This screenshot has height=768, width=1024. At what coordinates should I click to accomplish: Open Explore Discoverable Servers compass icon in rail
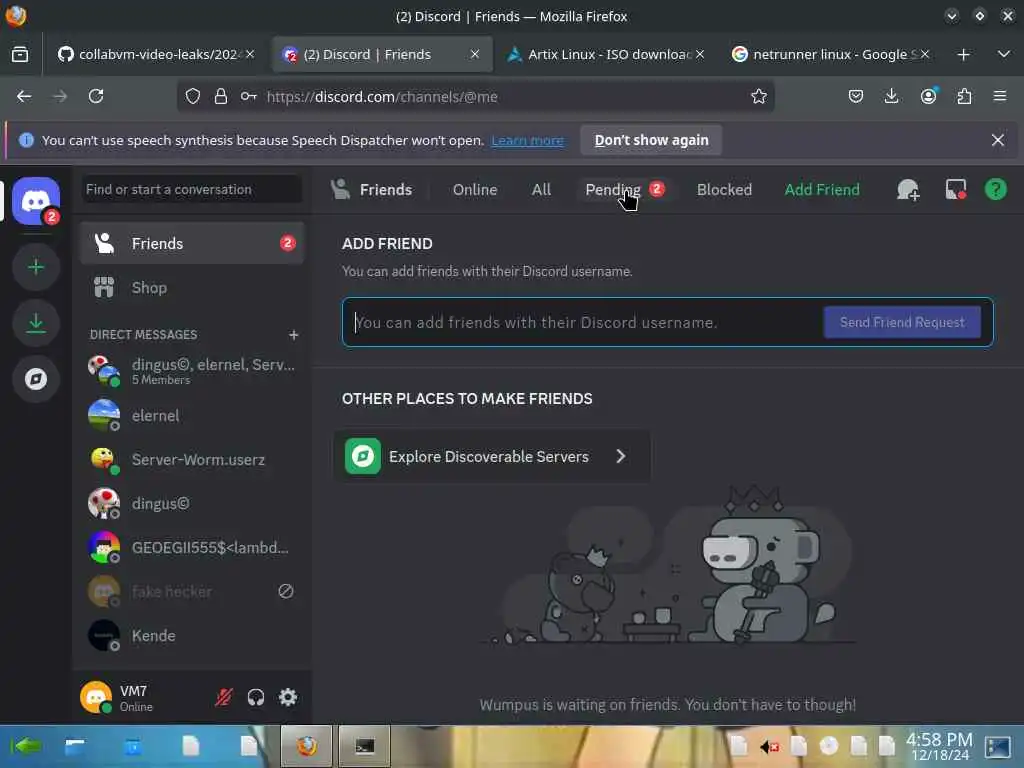pyautogui.click(x=36, y=379)
